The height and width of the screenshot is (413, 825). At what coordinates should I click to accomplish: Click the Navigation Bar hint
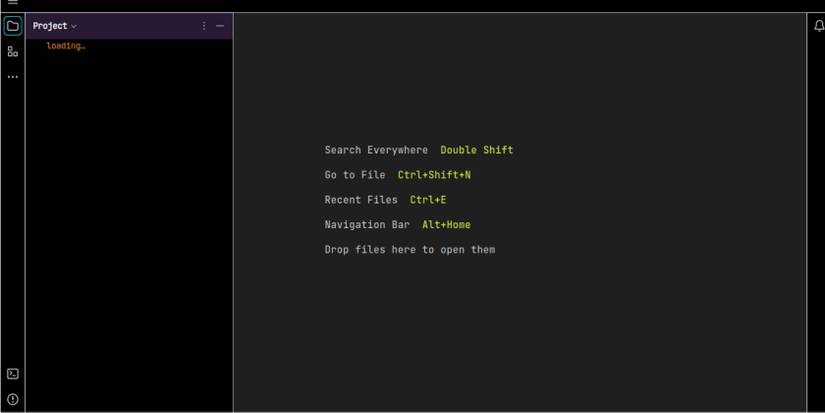coord(367,225)
